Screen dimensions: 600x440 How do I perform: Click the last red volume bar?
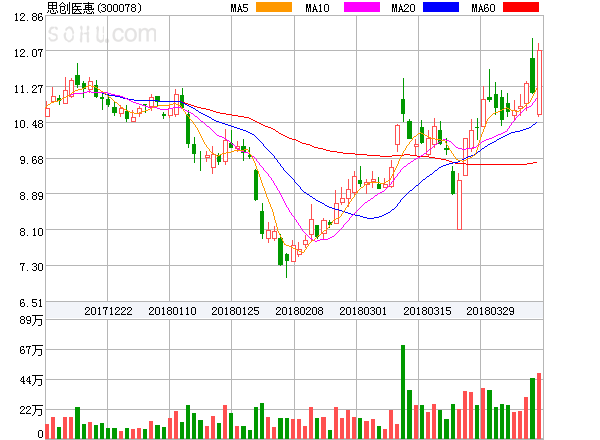coord(539,406)
